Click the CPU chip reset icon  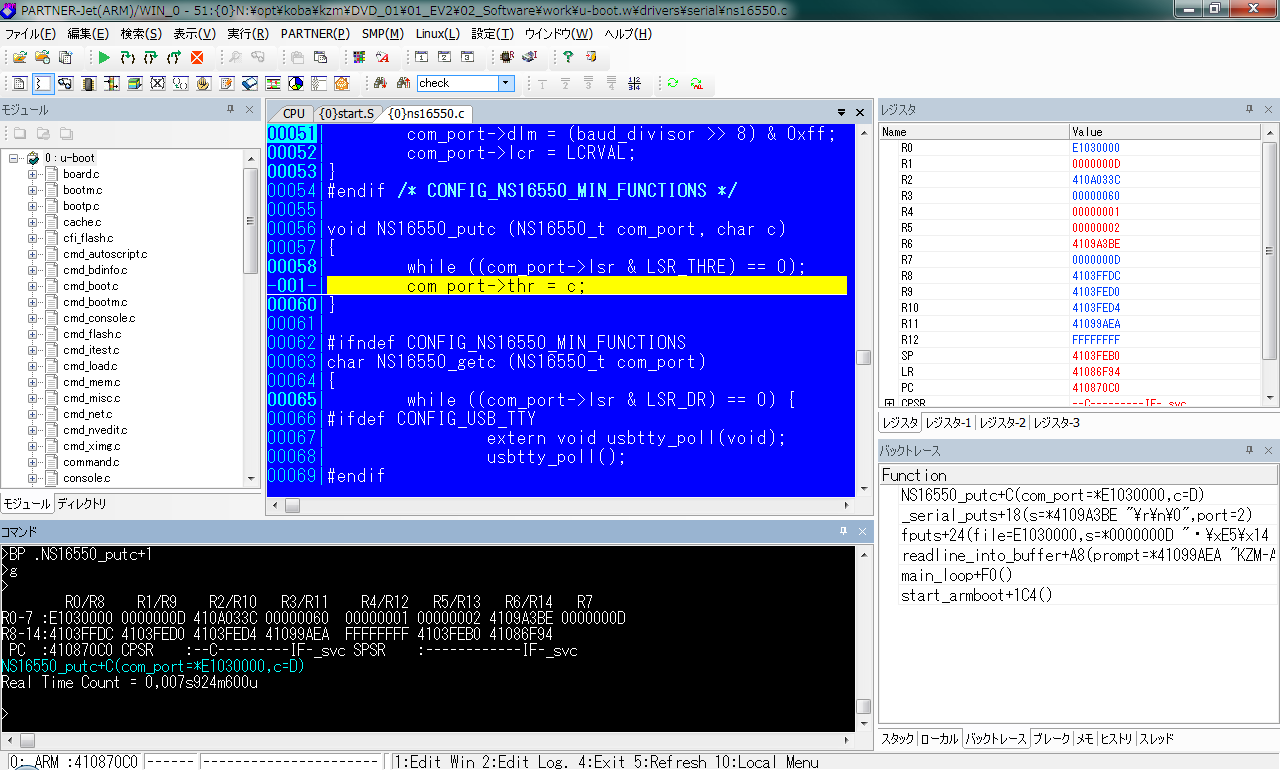[507, 58]
